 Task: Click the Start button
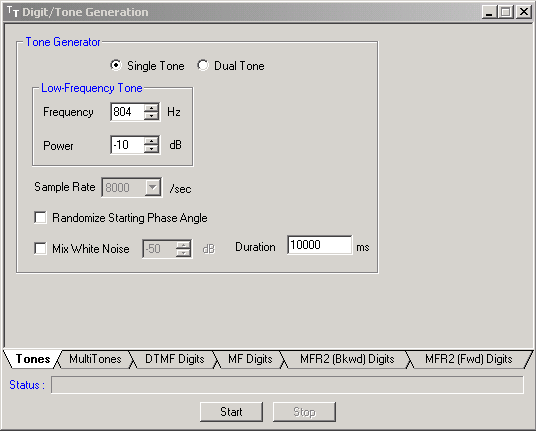click(x=231, y=412)
